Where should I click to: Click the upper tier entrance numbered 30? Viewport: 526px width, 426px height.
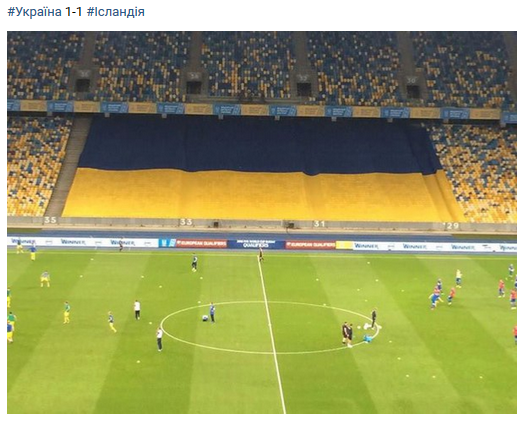pos(412,87)
